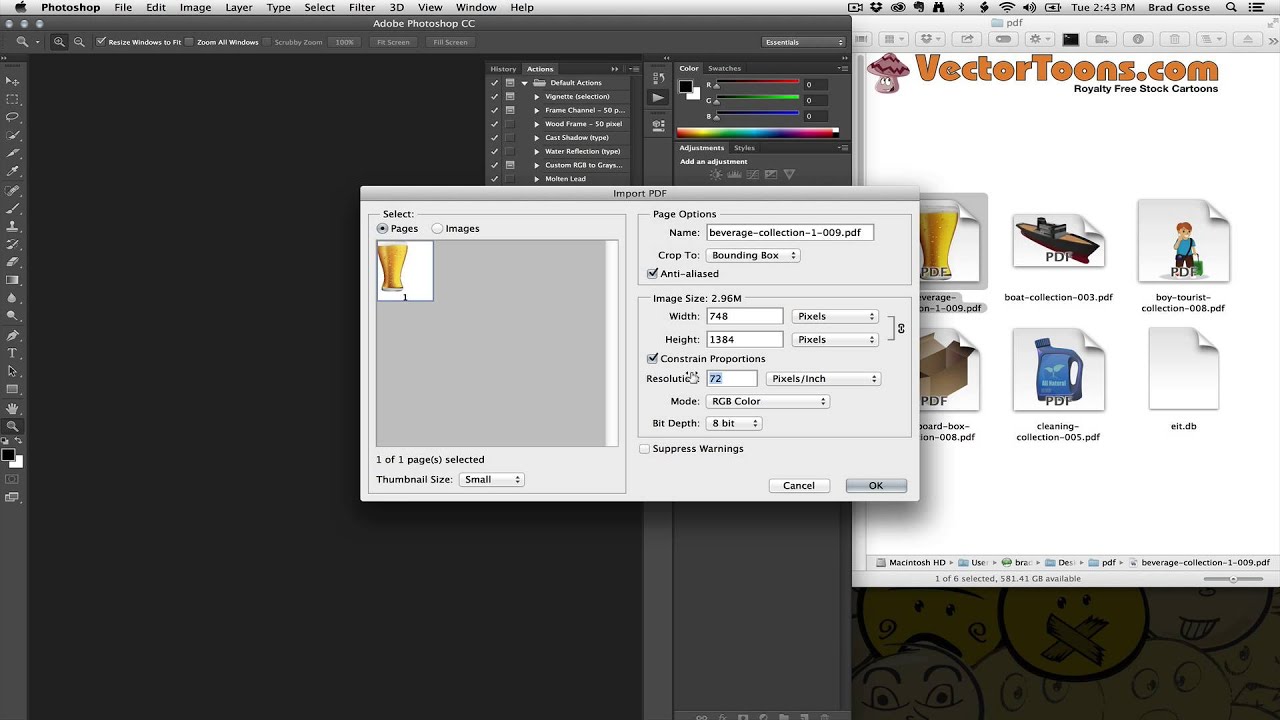Screen dimensions: 1280x720
Task: Toggle the Molten Lead action checkmark
Action: [494, 179]
